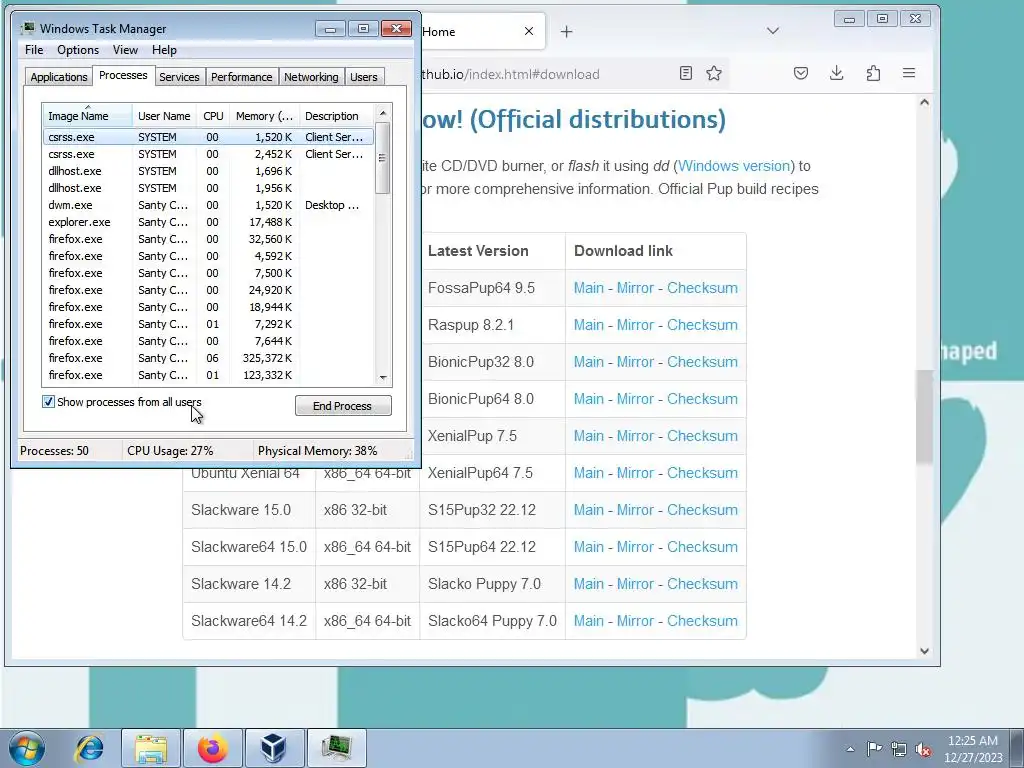
Task: Click process list scroll down arrow
Action: click(x=383, y=377)
